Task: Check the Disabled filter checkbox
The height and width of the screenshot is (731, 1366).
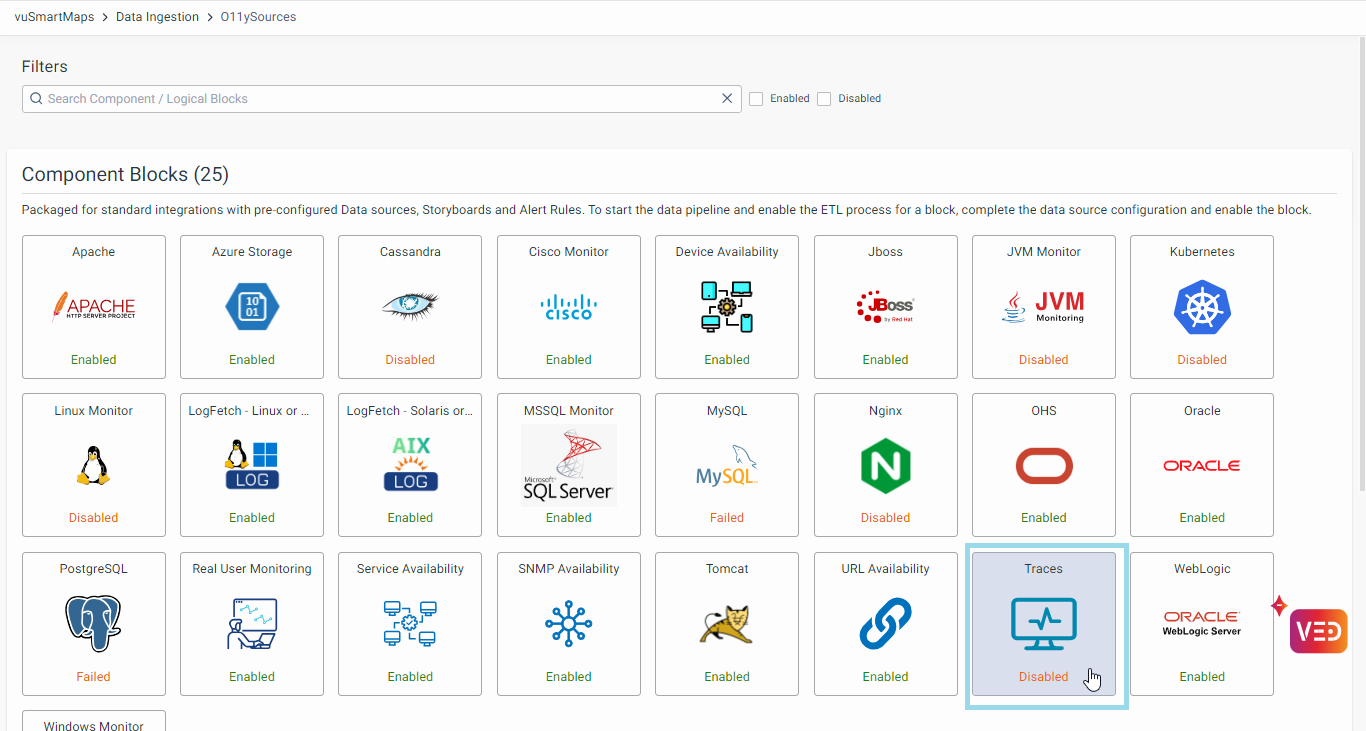Action: 824,99
